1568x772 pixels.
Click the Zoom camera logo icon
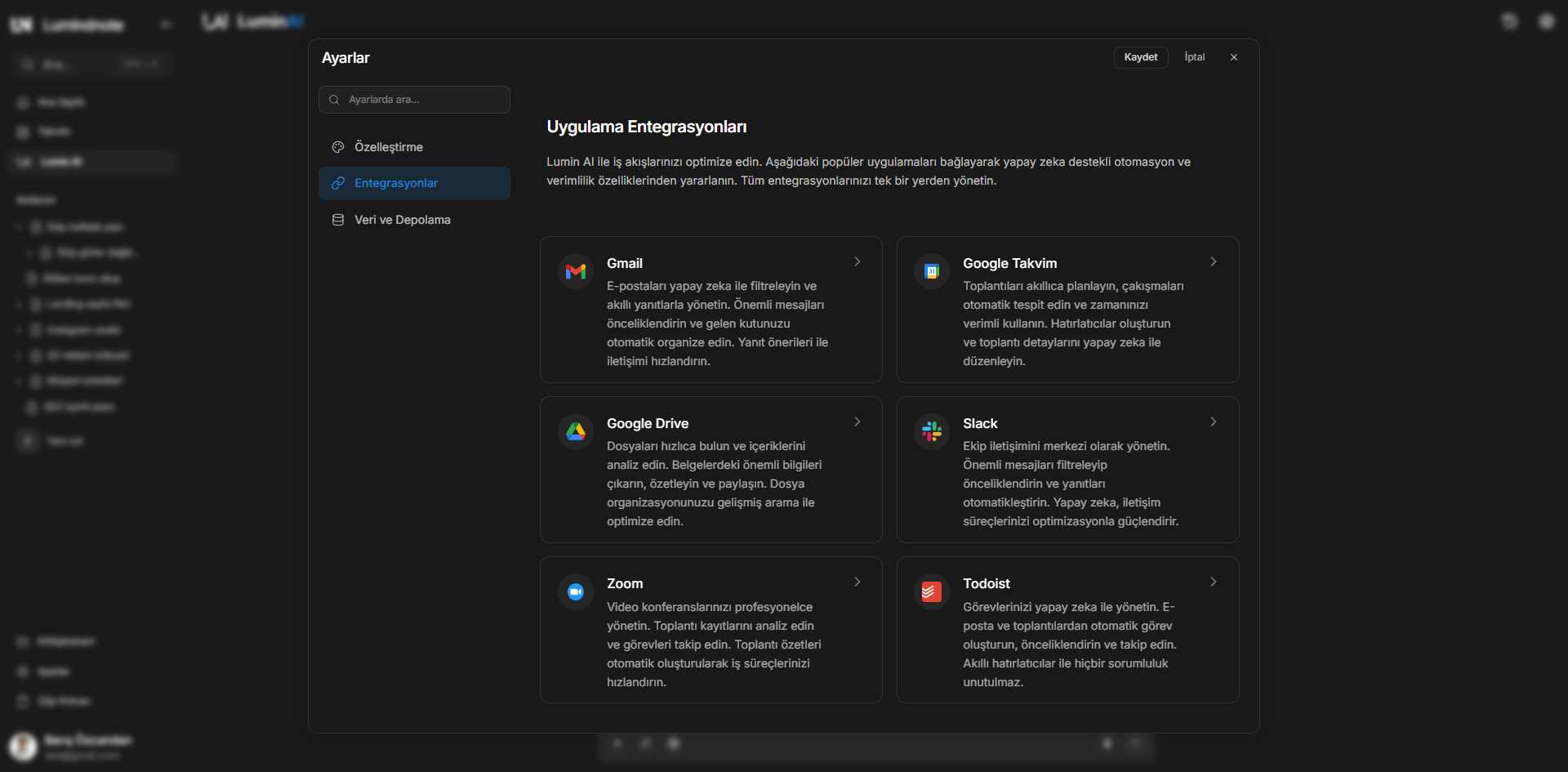(576, 591)
